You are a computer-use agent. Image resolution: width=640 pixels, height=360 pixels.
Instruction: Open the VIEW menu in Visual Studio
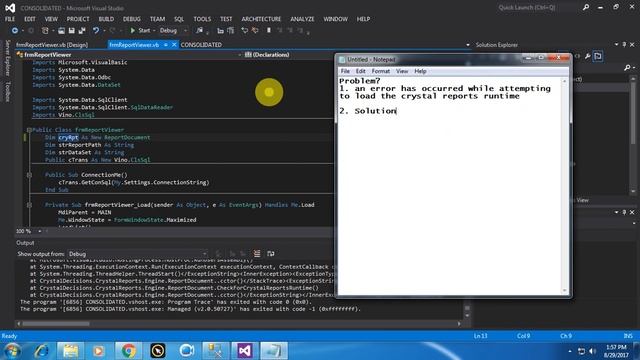(x=51, y=19)
